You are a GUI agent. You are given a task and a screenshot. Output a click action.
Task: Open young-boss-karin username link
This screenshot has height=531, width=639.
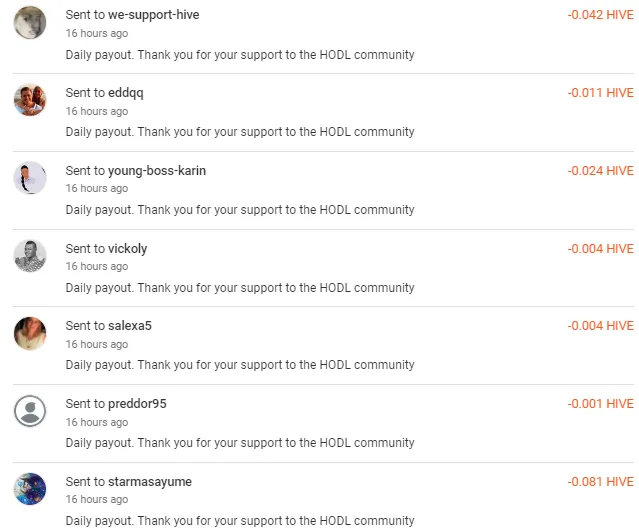pos(157,171)
